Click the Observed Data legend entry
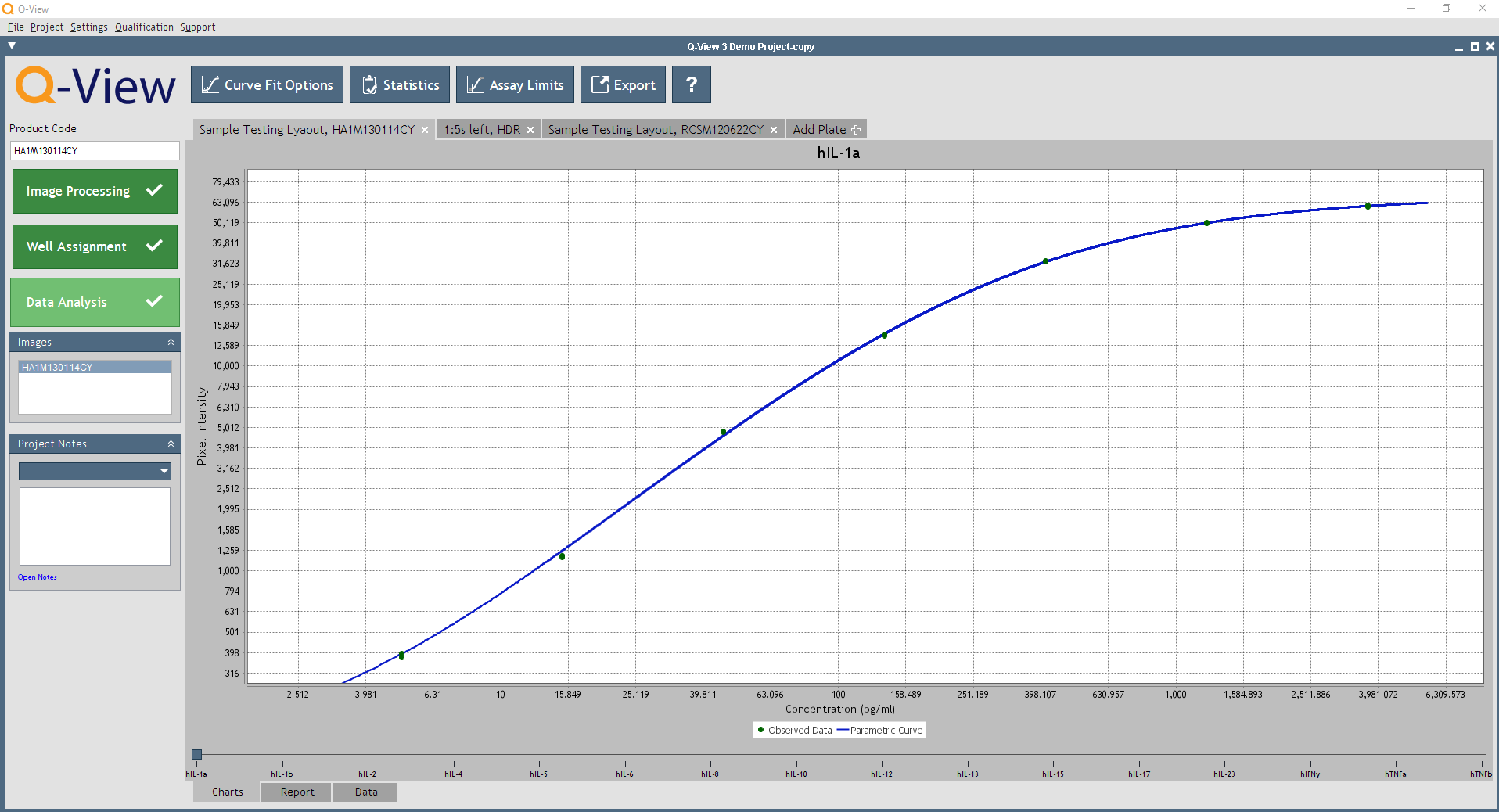This screenshot has height=812, width=1499. [795, 730]
